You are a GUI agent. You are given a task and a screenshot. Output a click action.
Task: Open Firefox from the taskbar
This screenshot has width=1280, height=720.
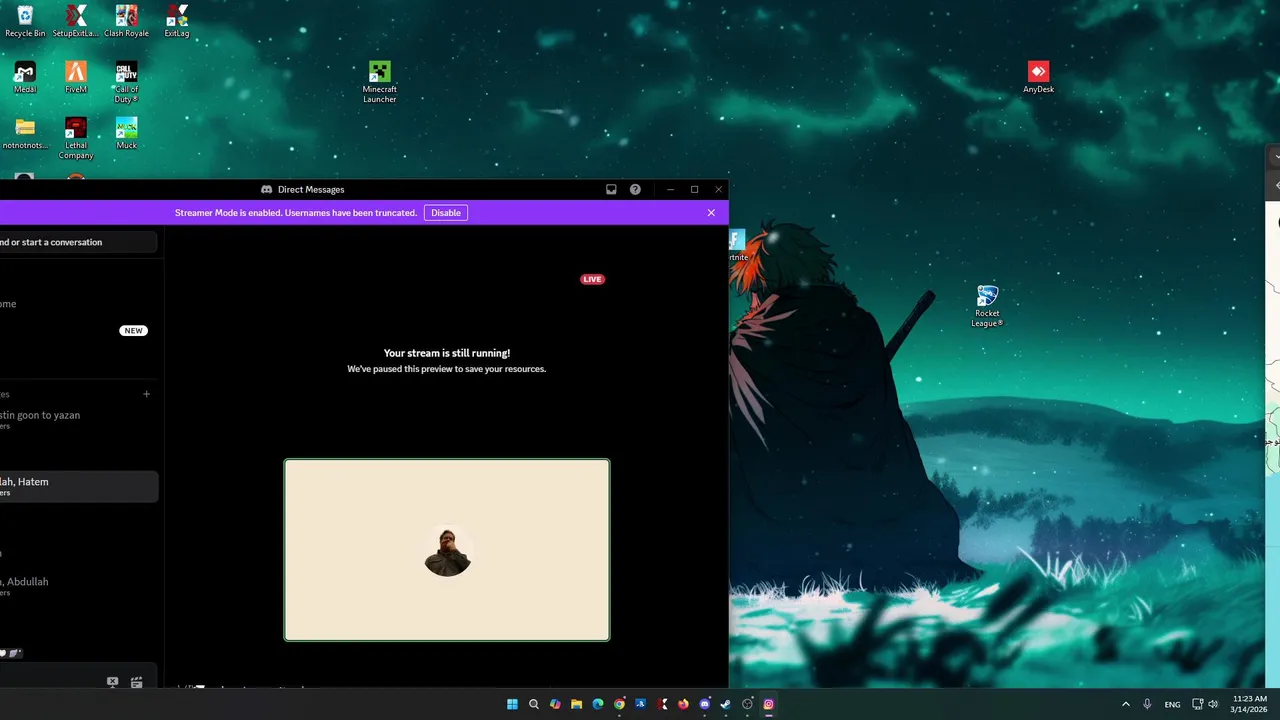coord(683,704)
